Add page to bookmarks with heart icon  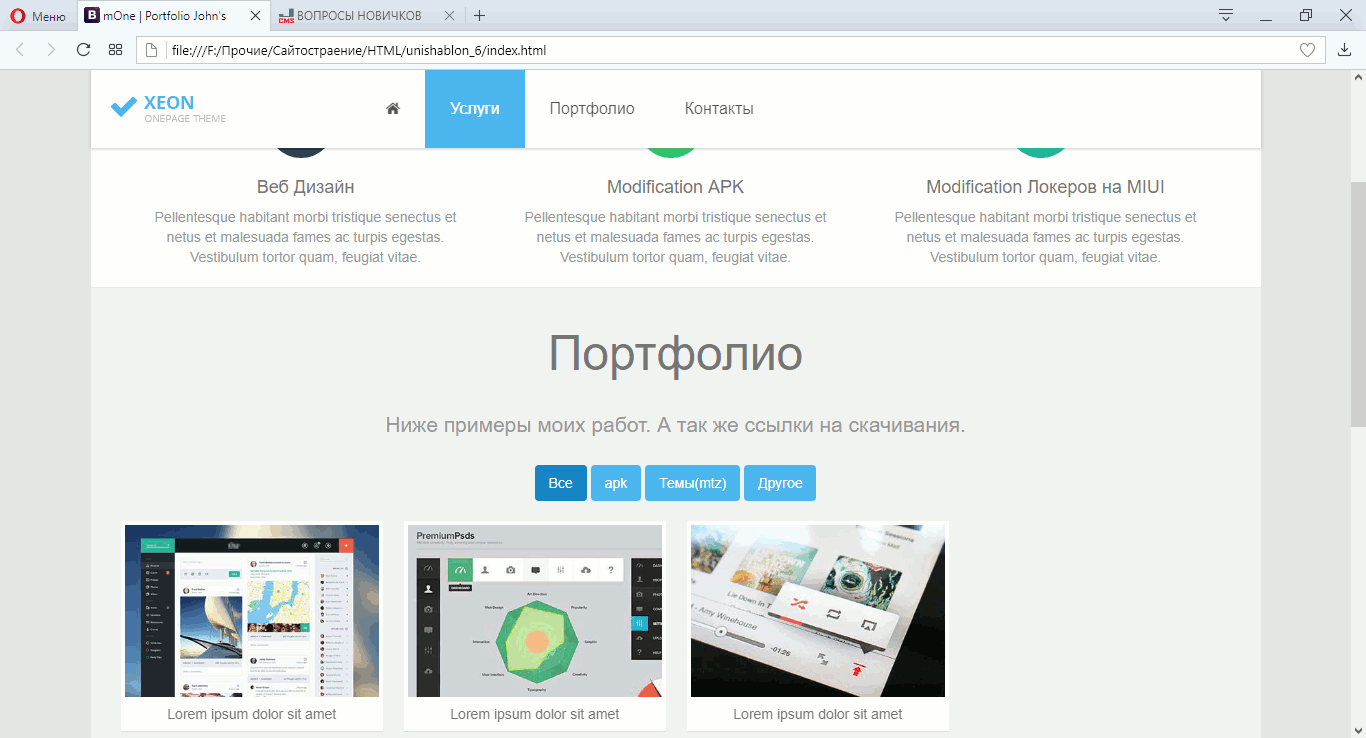click(1307, 50)
